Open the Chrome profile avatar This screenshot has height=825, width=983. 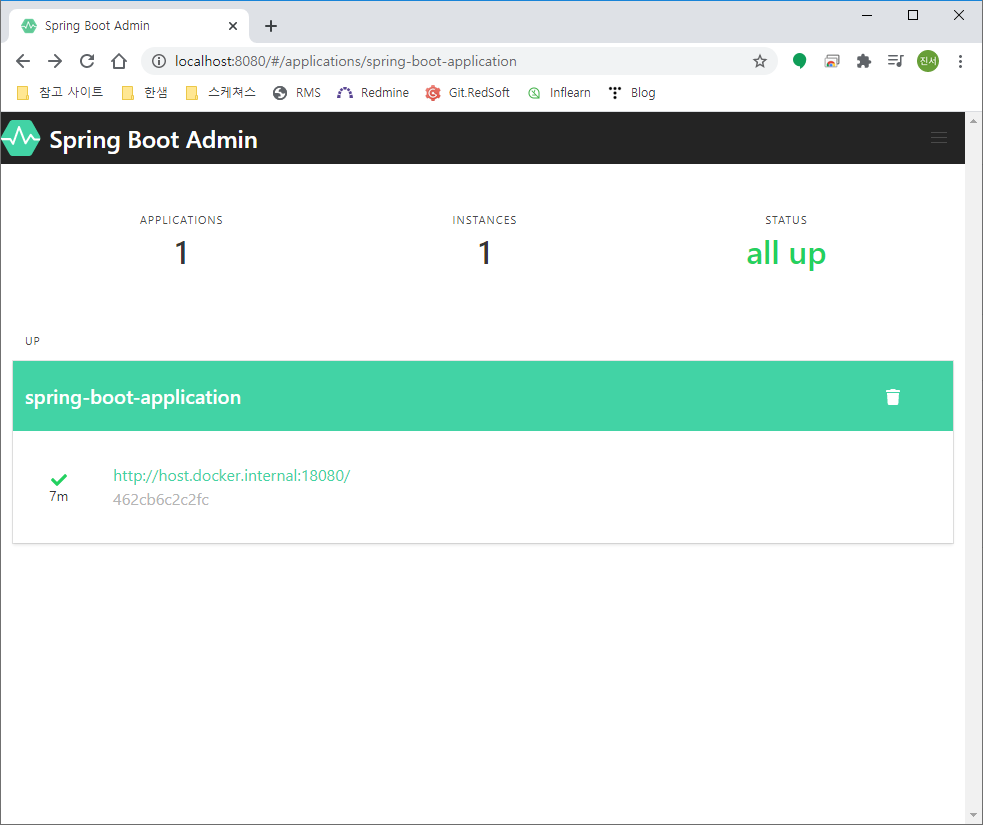(x=928, y=61)
